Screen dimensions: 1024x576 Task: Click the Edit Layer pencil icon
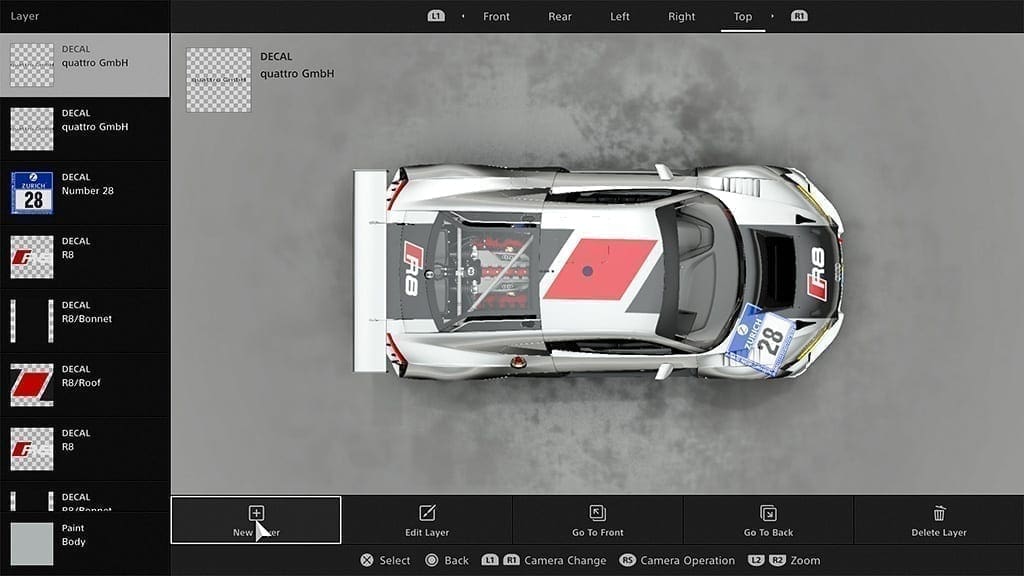427,513
